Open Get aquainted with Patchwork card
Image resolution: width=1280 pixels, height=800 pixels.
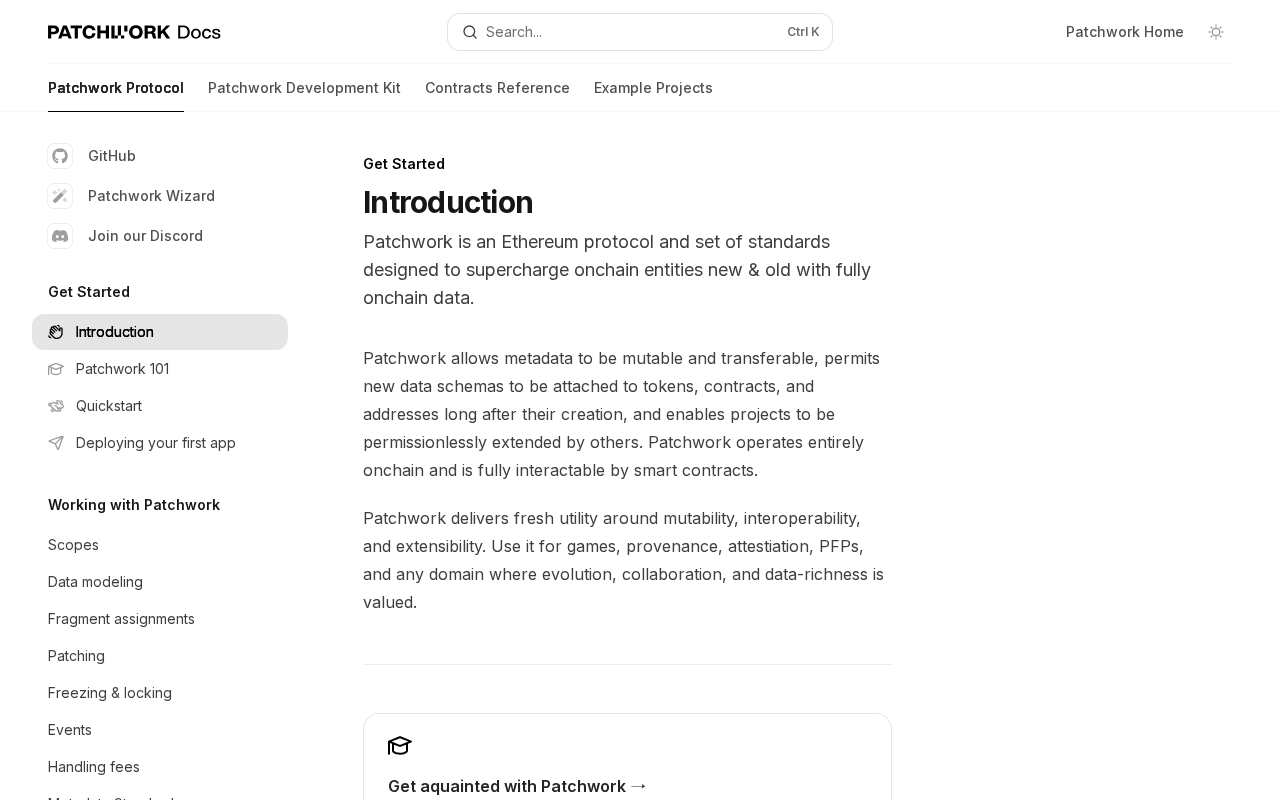pyautogui.click(x=517, y=786)
